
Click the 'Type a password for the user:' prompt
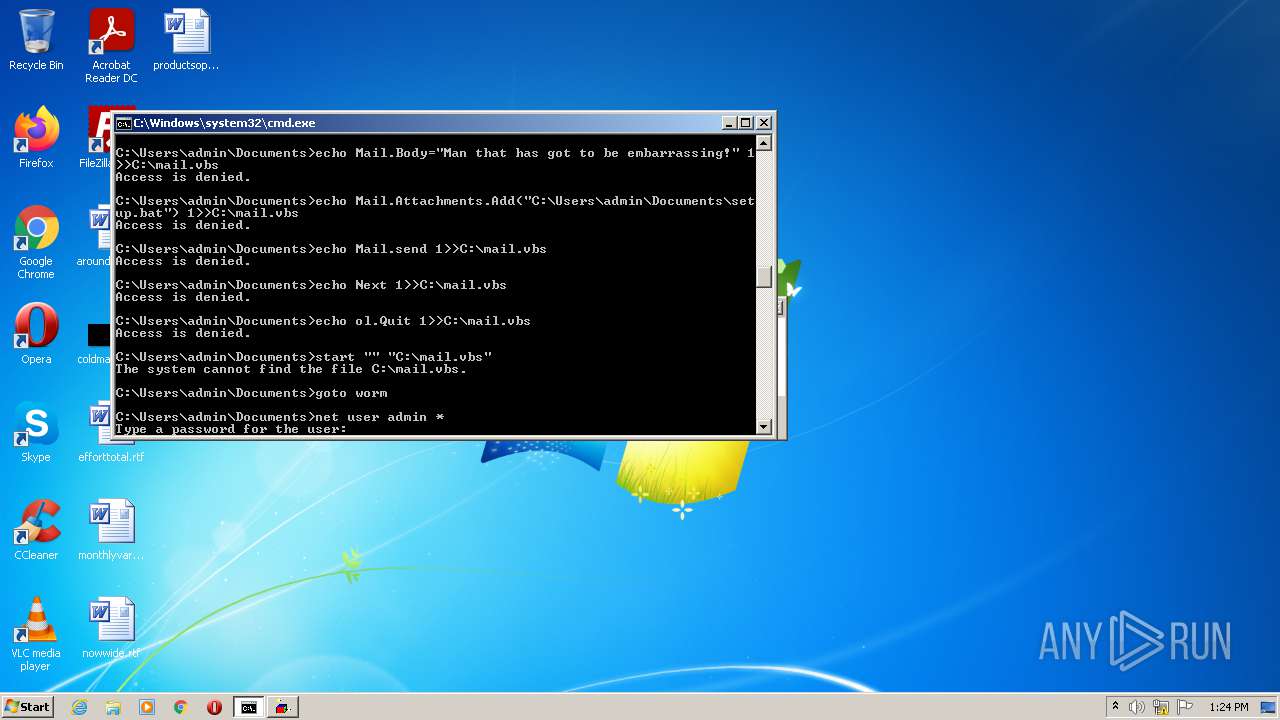pos(231,429)
